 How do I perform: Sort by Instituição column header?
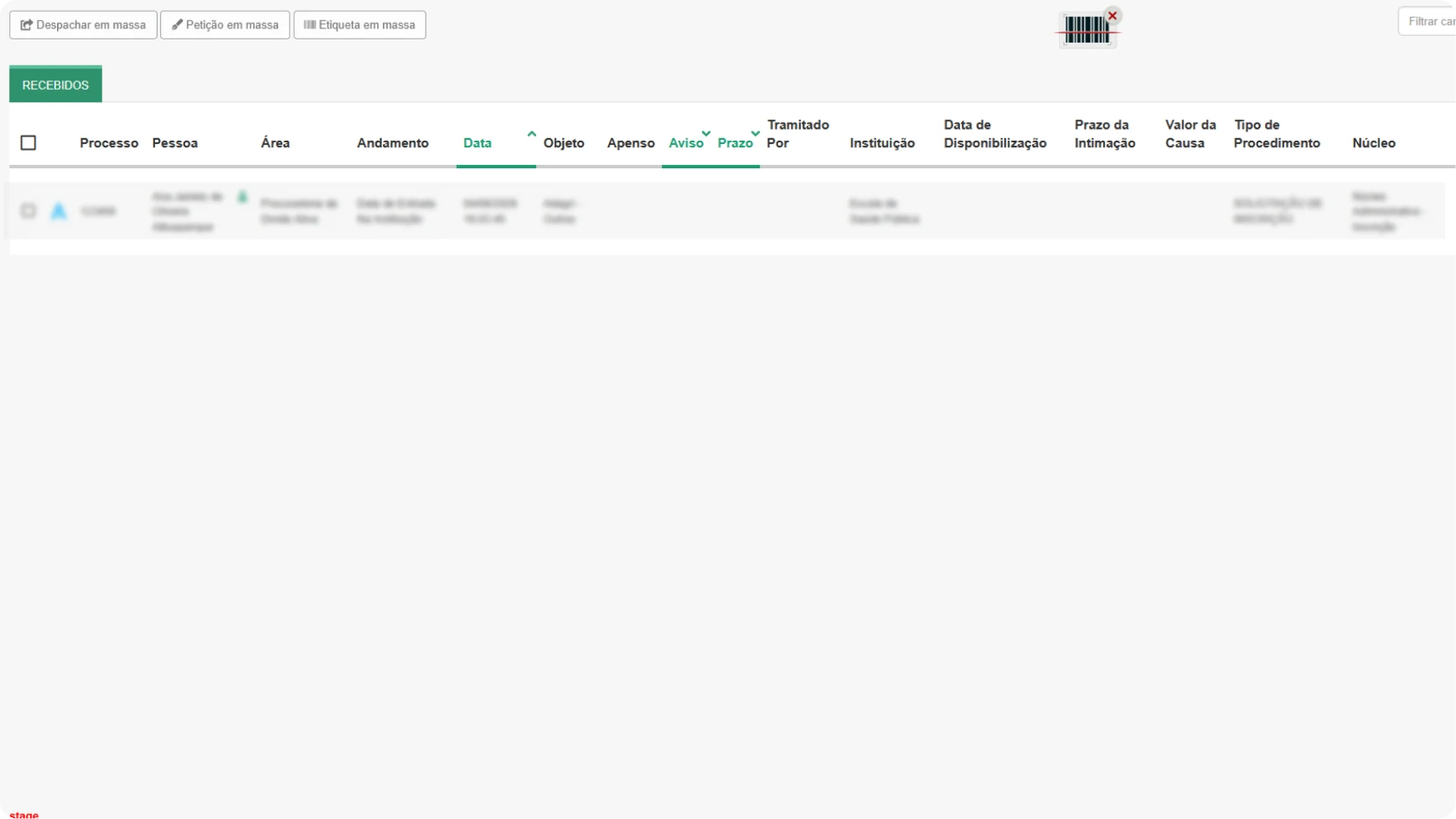[x=882, y=143]
